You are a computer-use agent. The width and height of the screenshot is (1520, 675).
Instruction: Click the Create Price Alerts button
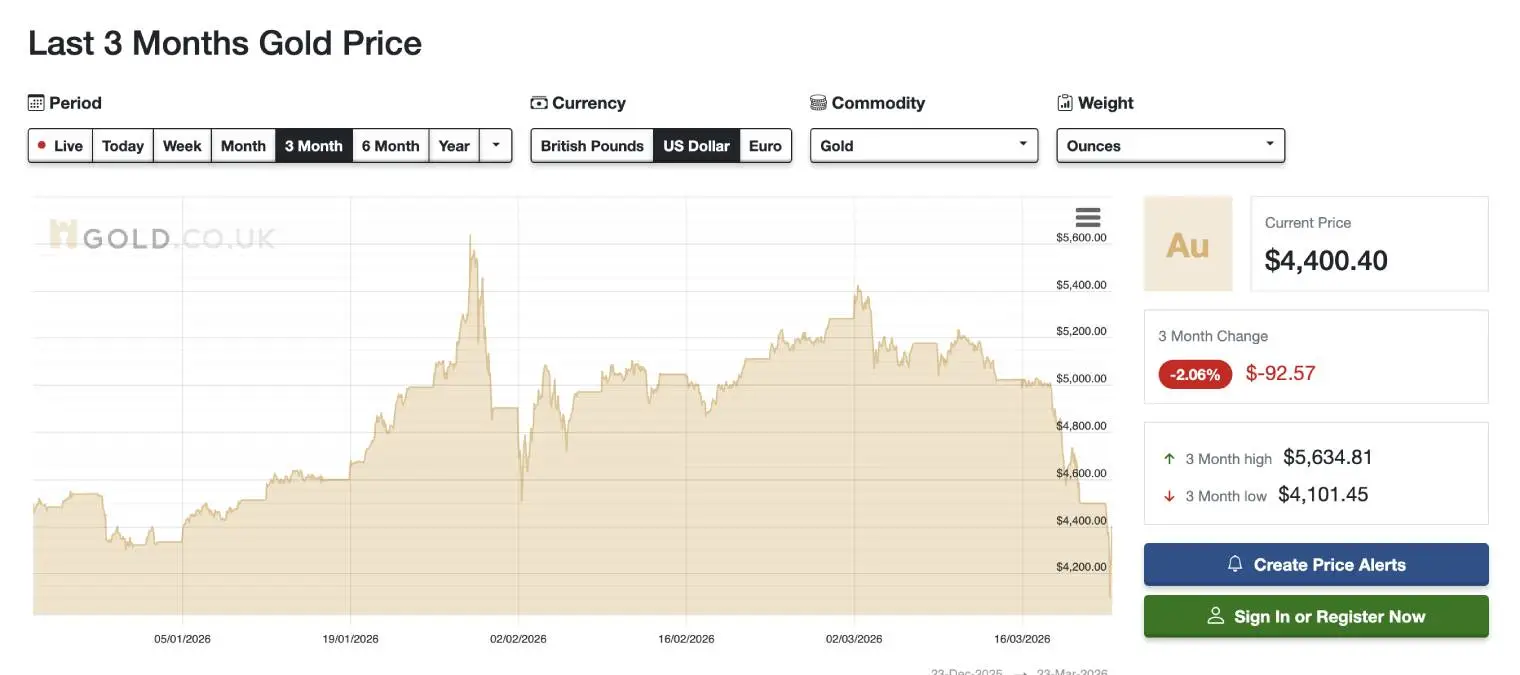tap(1316, 564)
